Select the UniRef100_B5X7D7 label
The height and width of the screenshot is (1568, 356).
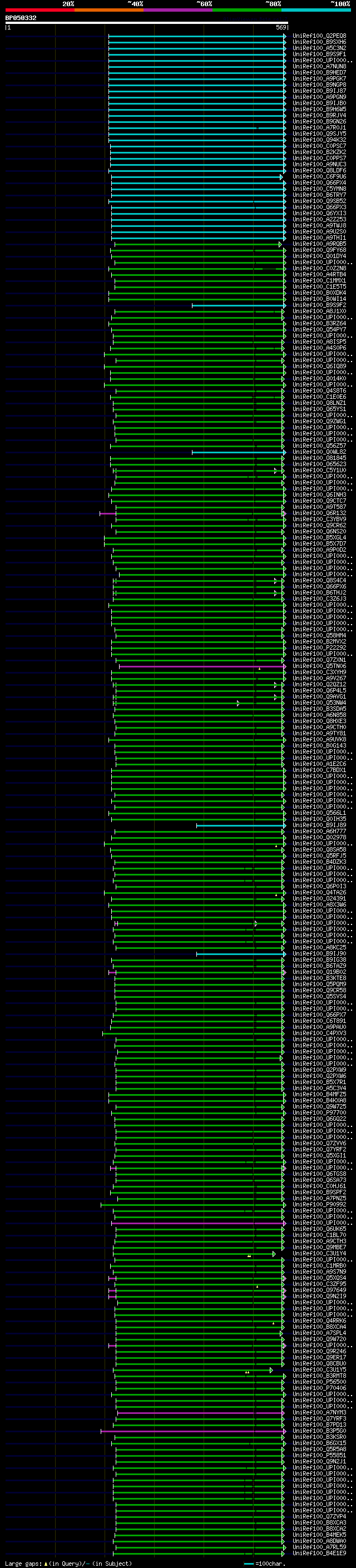(319, 543)
